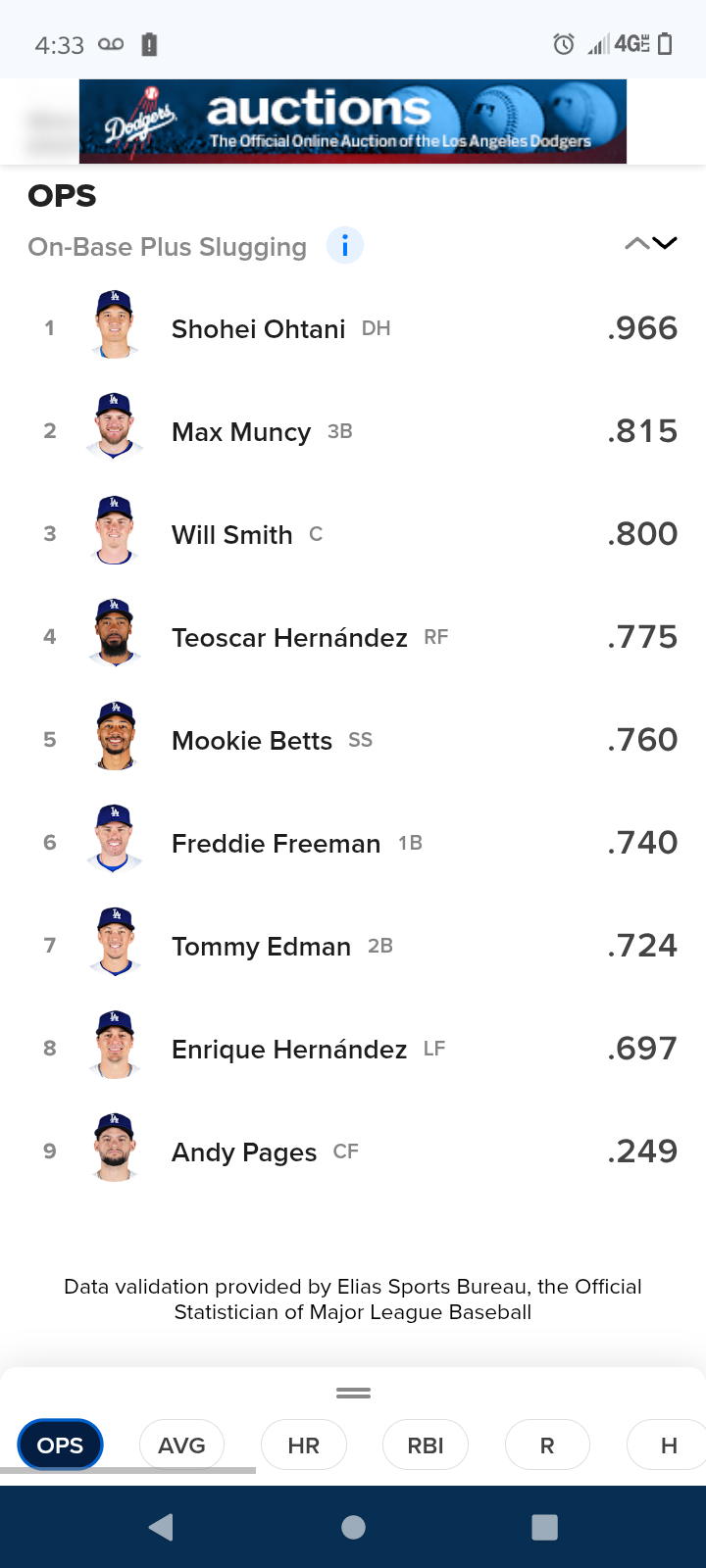Image resolution: width=706 pixels, height=1568 pixels.
Task: Tap the descending sort arrow
Action: point(666,244)
